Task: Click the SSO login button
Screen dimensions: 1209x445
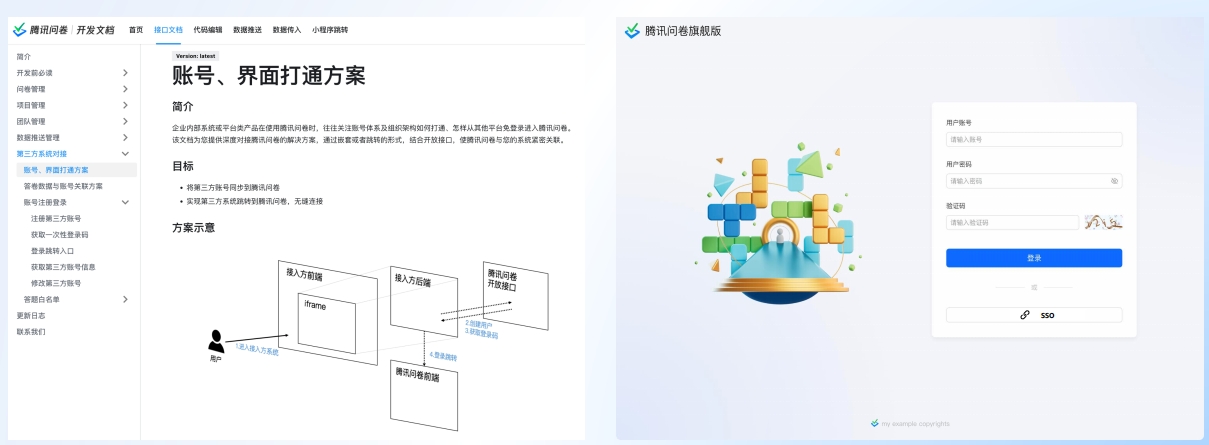Action: pyautogui.click(x=1034, y=315)
